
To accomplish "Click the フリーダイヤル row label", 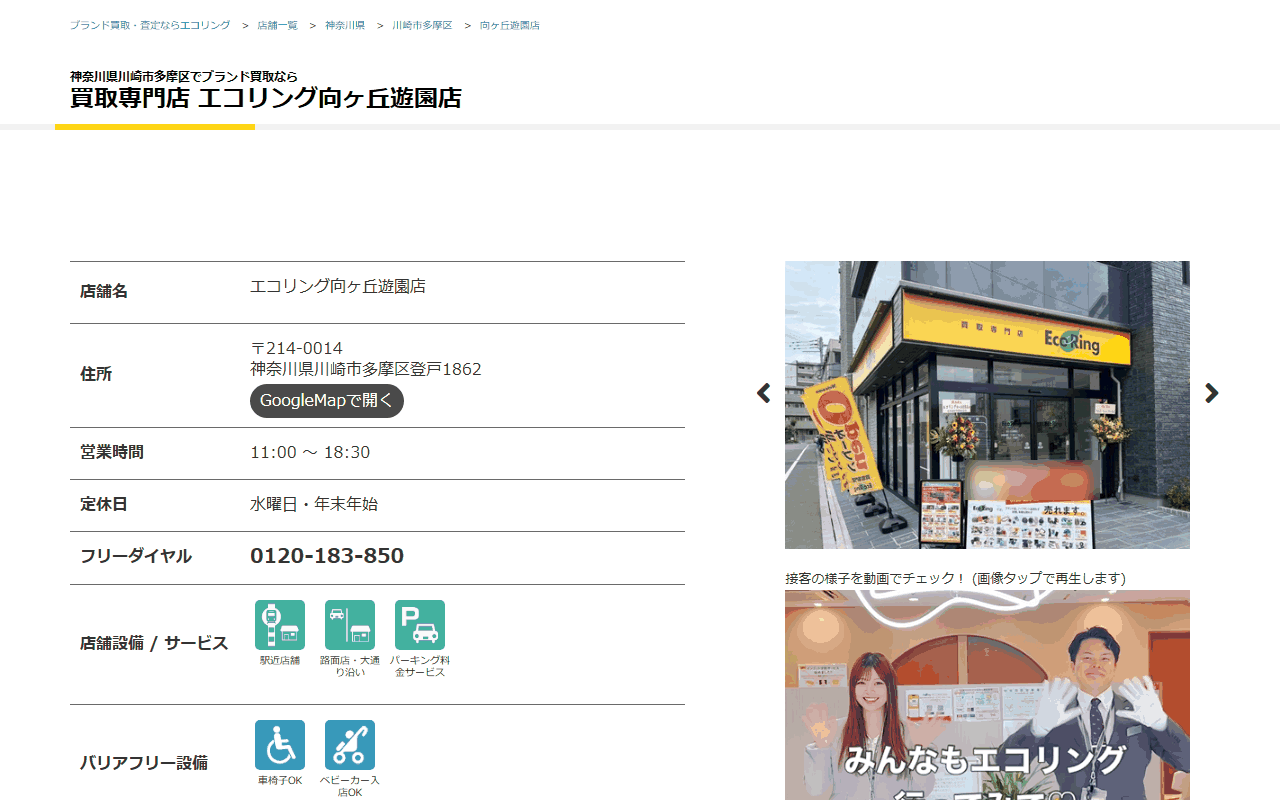I will pyautogui.click(x=136, y=556).
